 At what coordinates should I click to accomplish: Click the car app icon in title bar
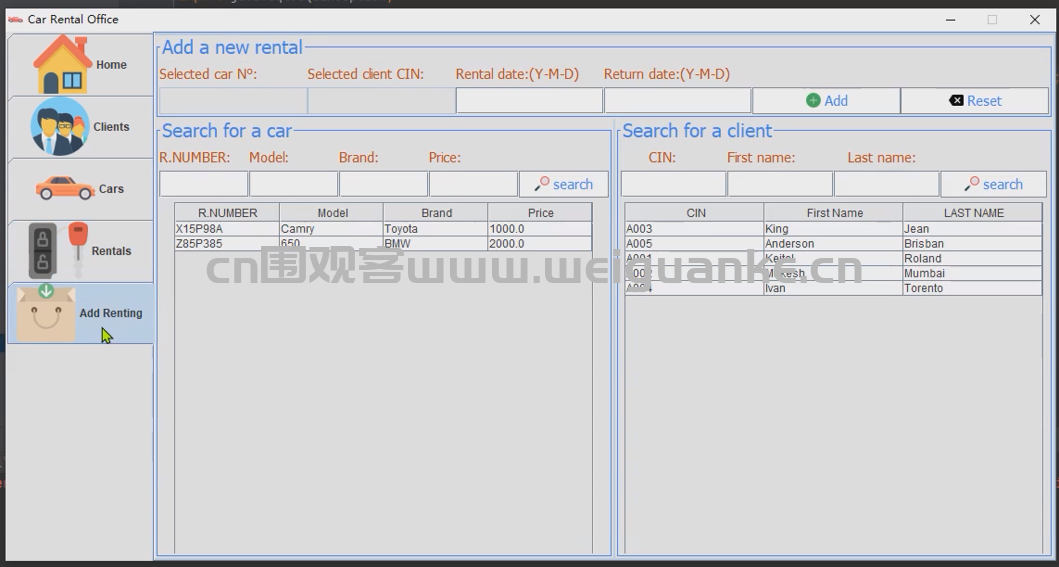click(16, 20)
